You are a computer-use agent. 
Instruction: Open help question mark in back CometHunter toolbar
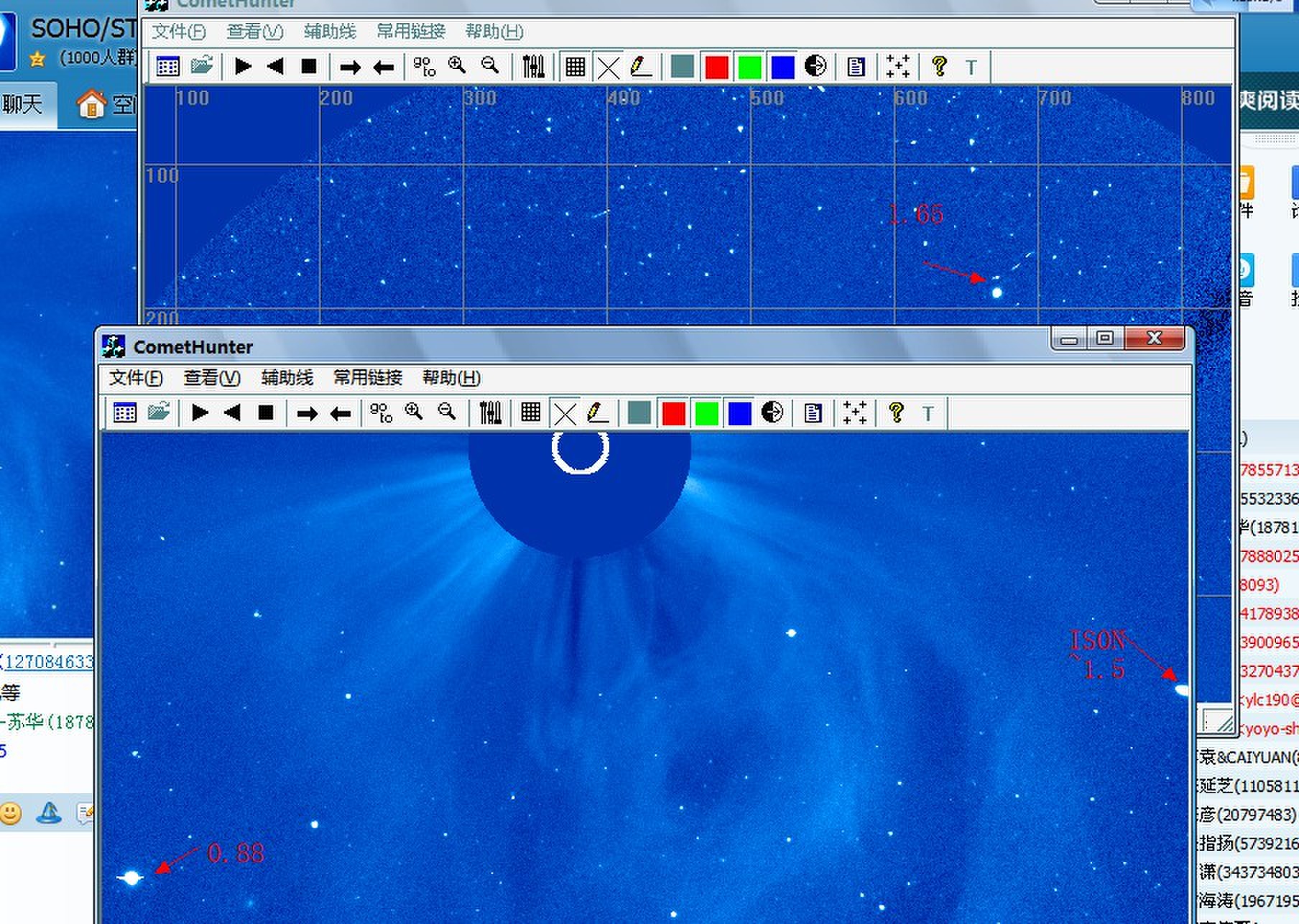click(938, 66)
